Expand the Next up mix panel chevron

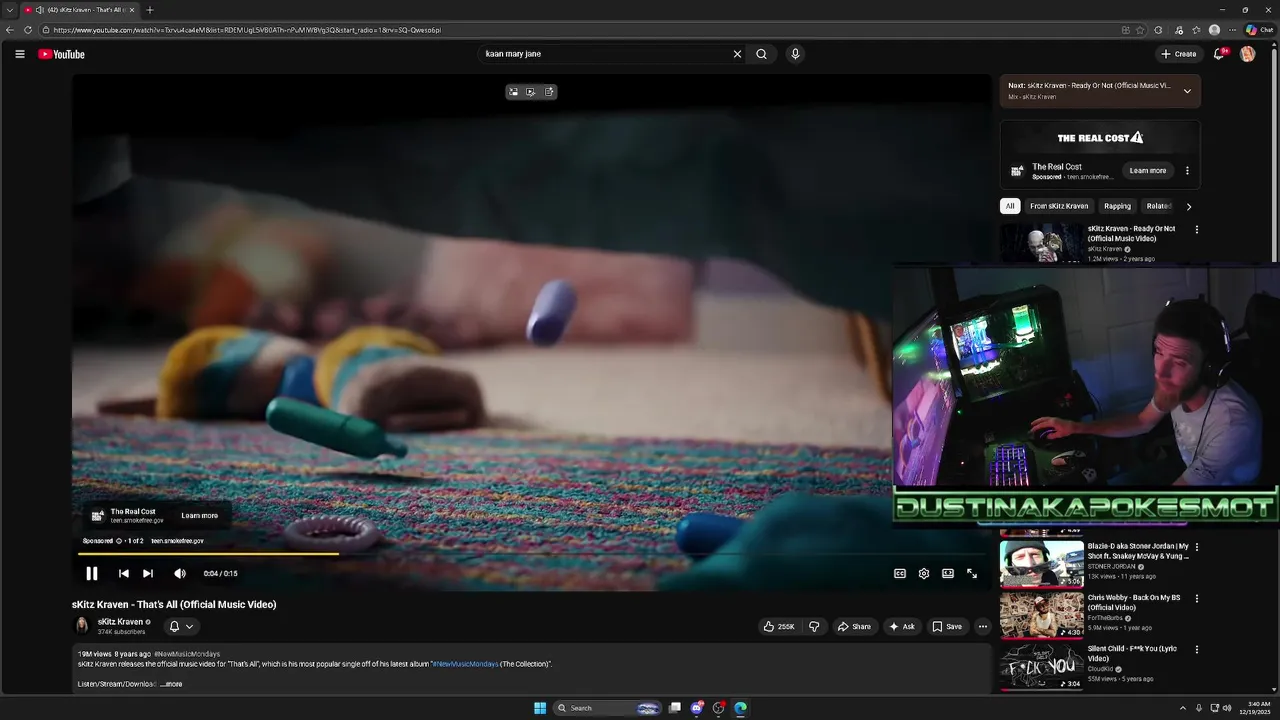[x=1187, y=91]
